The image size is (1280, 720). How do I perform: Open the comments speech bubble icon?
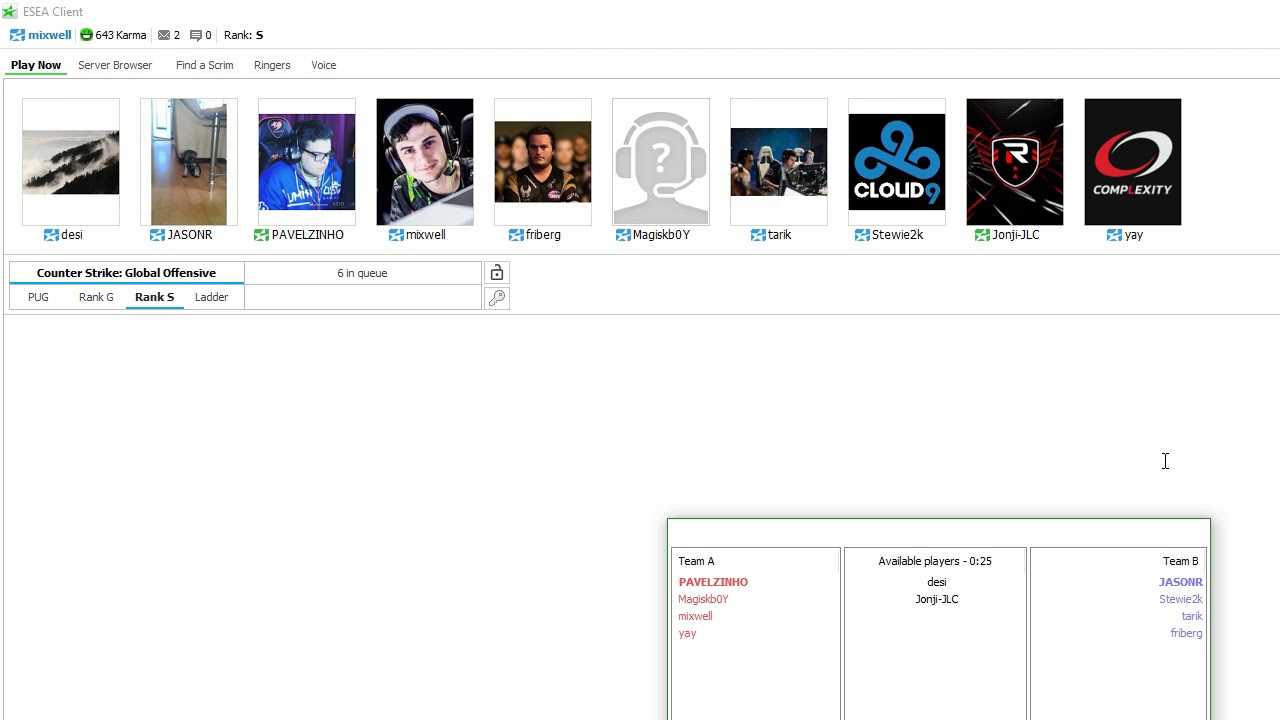tap(196, 35)
